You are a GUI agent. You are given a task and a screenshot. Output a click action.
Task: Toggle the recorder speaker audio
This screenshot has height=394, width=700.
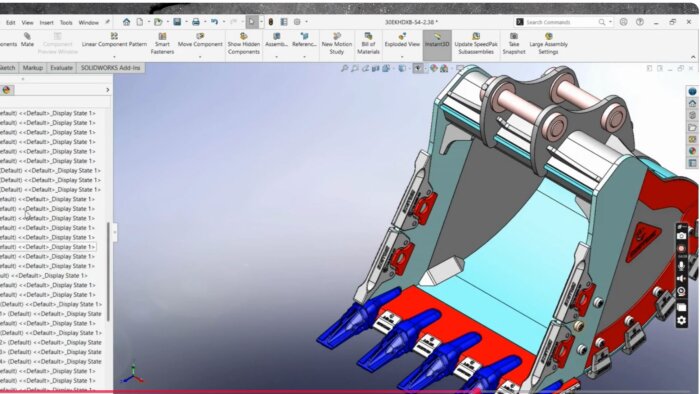[681, 279]
